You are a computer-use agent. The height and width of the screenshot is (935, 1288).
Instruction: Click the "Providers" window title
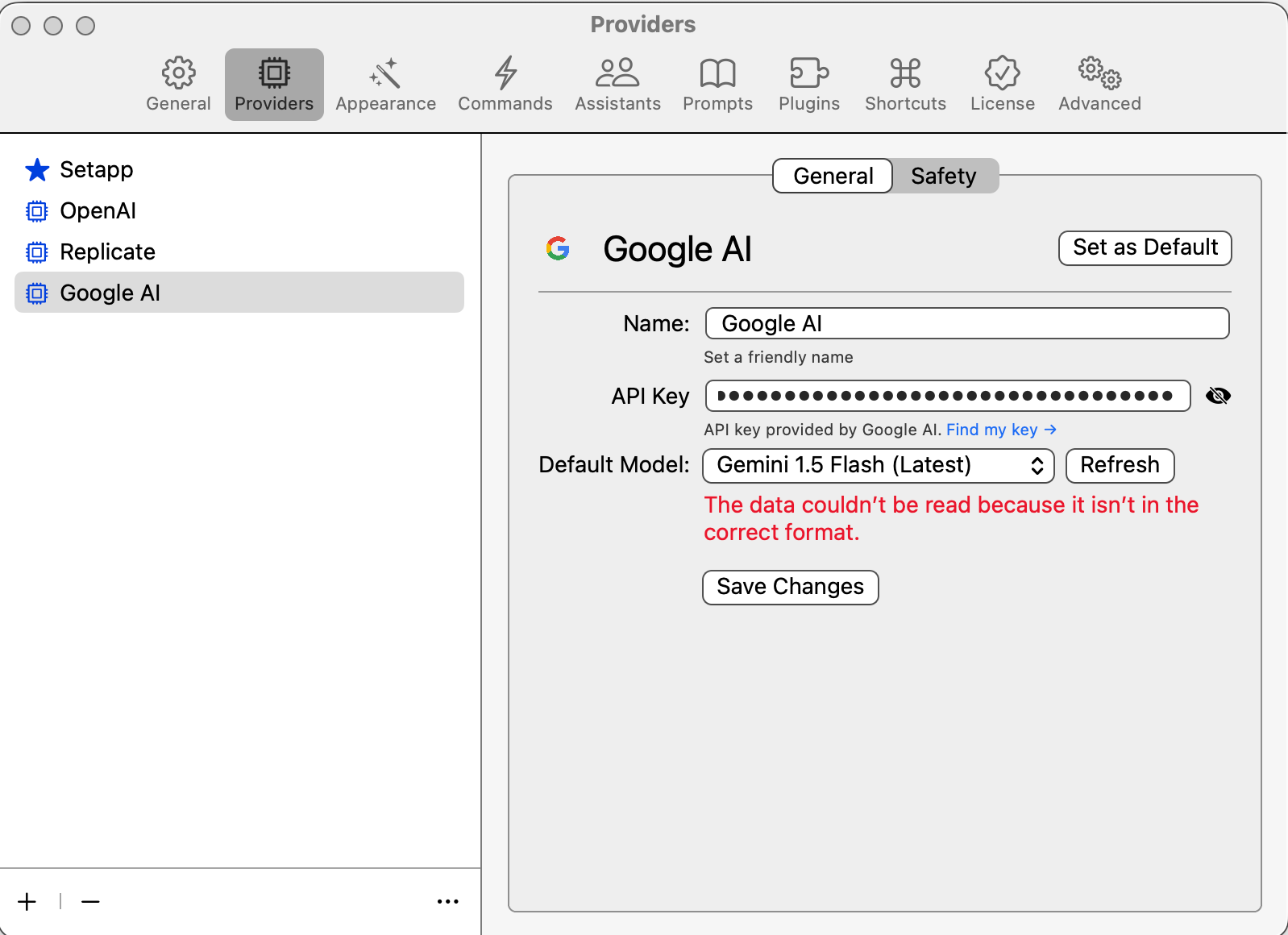[x=643, y=24]
